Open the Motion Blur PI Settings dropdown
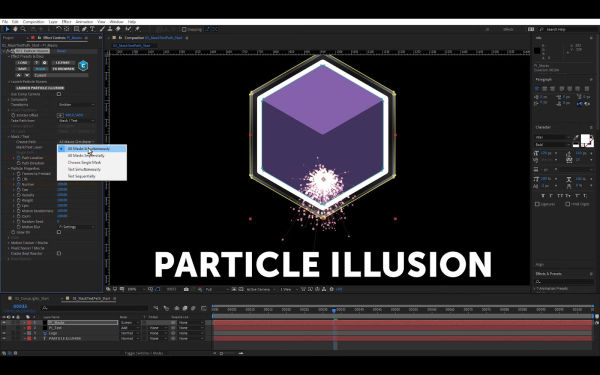600x375 pixels. [x=76, y=227]
